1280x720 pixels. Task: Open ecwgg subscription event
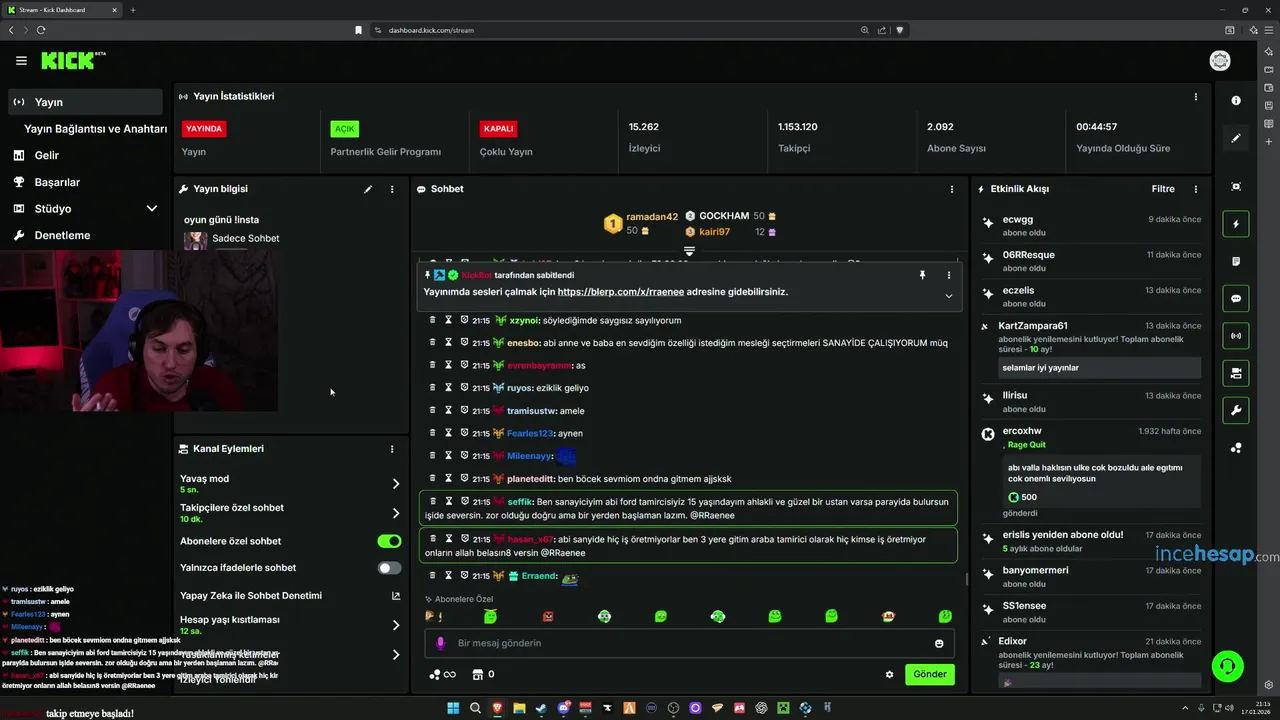click(1091, 225)
